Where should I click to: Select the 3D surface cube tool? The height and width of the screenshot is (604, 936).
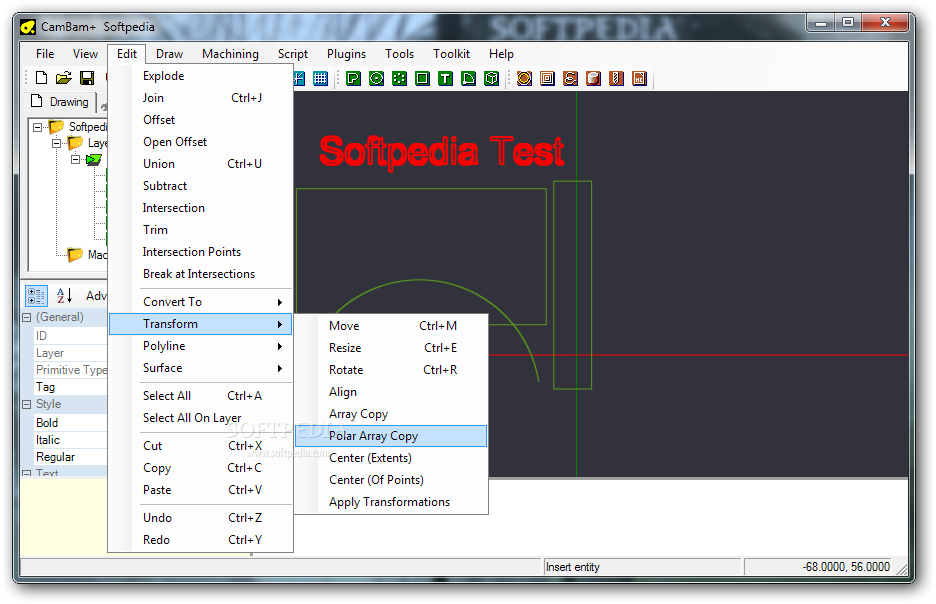coord(491,78)
